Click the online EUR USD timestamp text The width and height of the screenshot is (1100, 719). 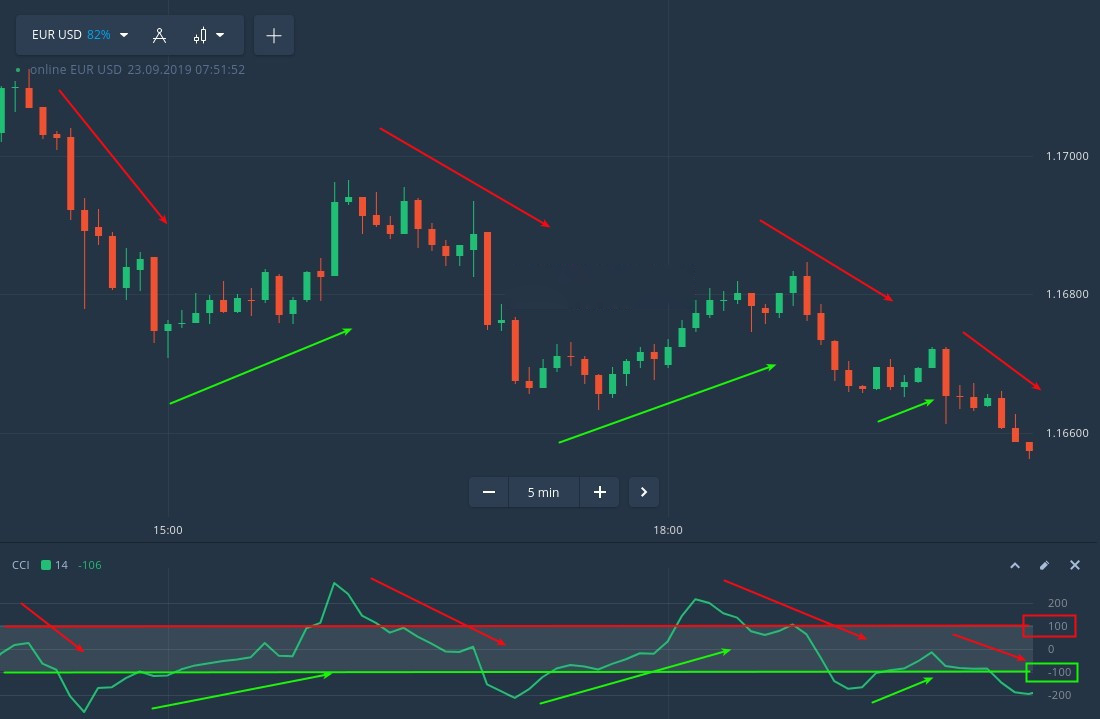[138, 69]
